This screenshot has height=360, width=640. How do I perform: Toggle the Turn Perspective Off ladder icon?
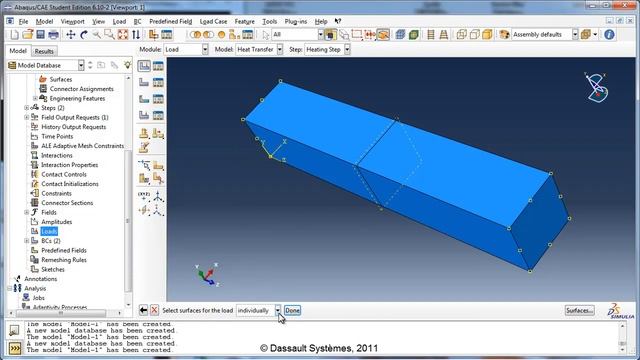431,35
